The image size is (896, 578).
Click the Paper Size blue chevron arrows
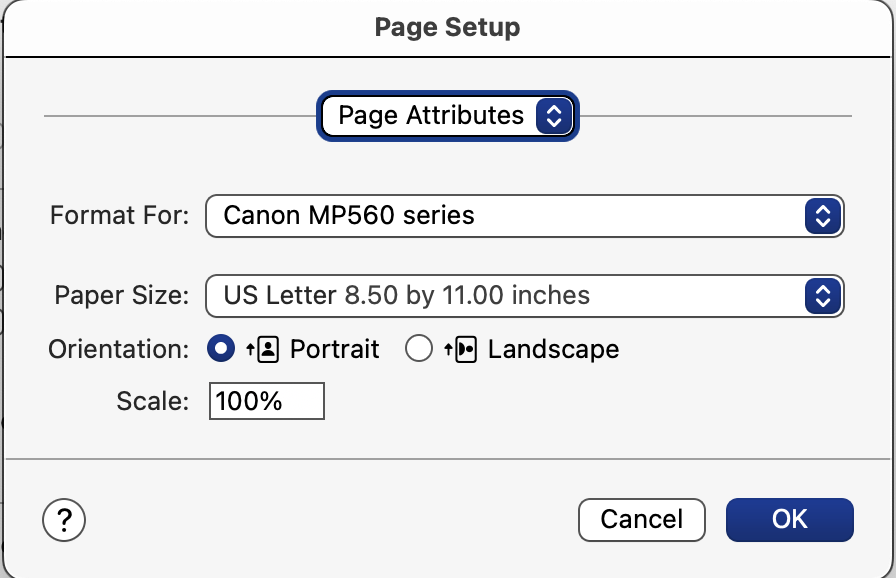coord(823,296)
